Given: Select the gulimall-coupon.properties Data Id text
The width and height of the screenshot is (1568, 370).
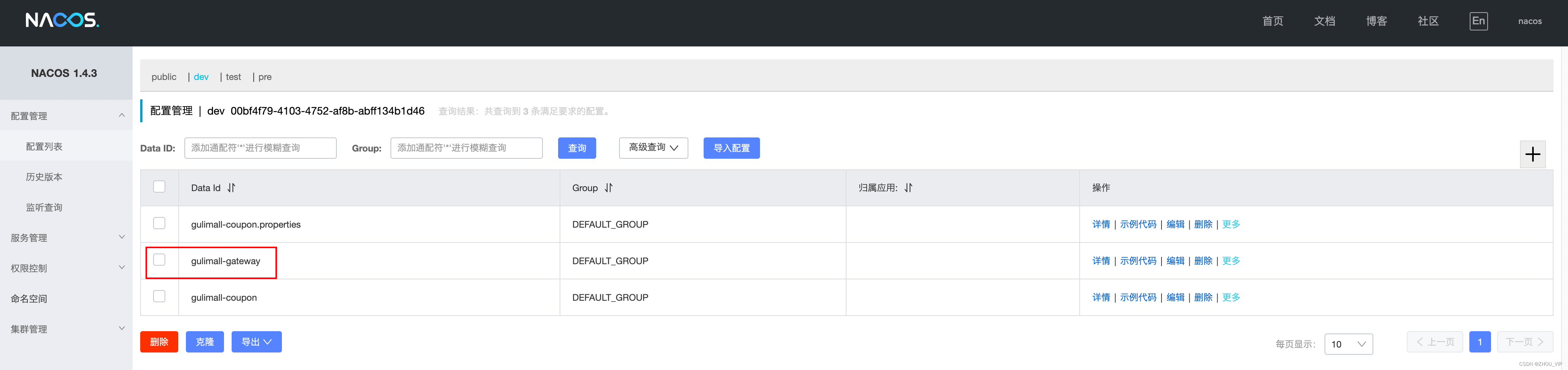Looking at the screenshot, I should [246, 225].
